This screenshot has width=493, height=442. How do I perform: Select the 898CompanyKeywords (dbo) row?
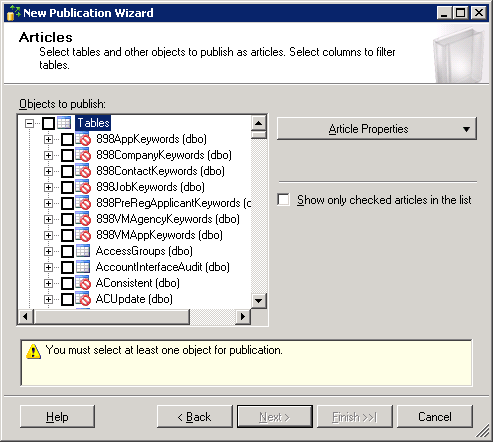[x=164, y=155]
